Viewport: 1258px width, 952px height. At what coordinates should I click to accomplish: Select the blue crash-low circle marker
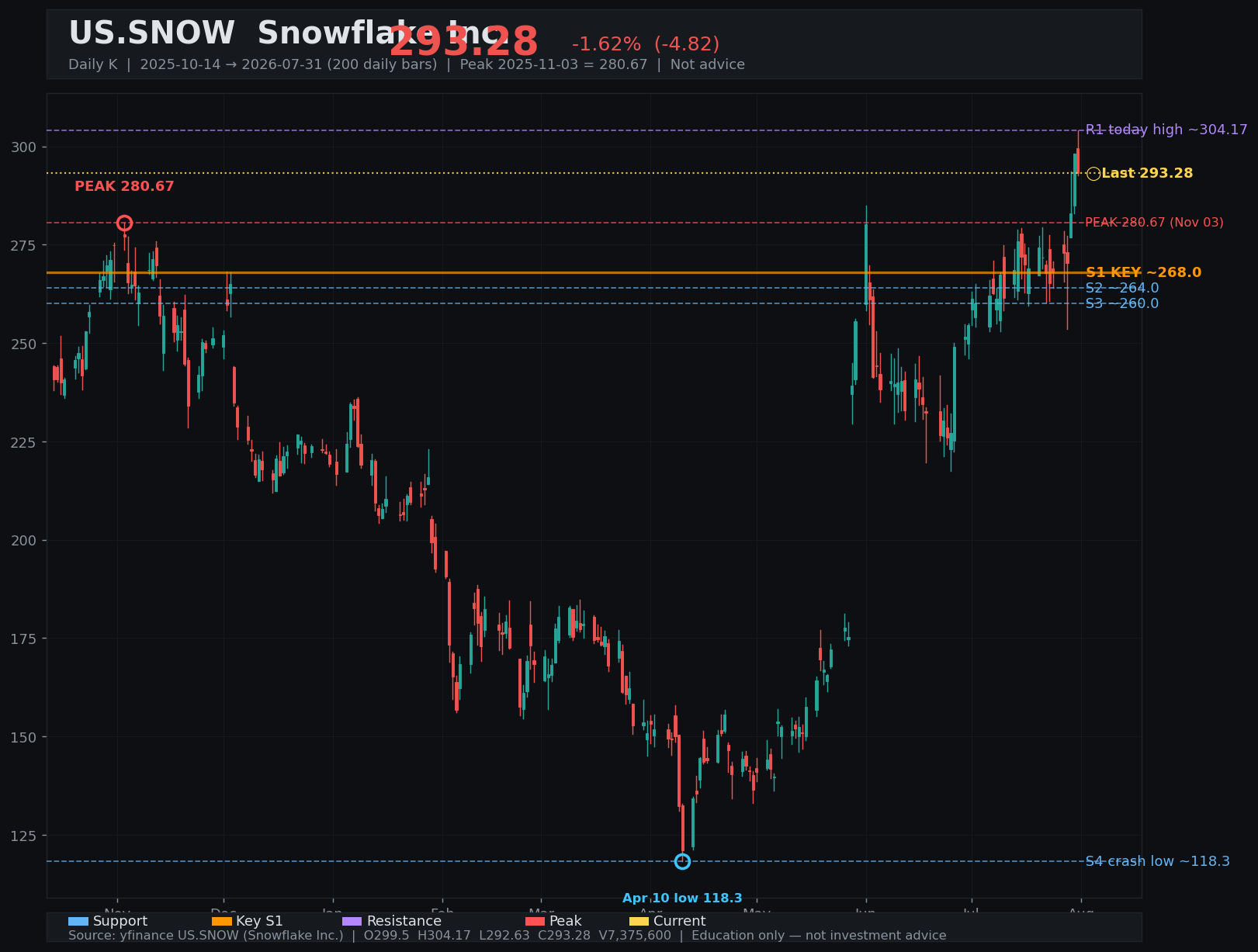point(682,861)
